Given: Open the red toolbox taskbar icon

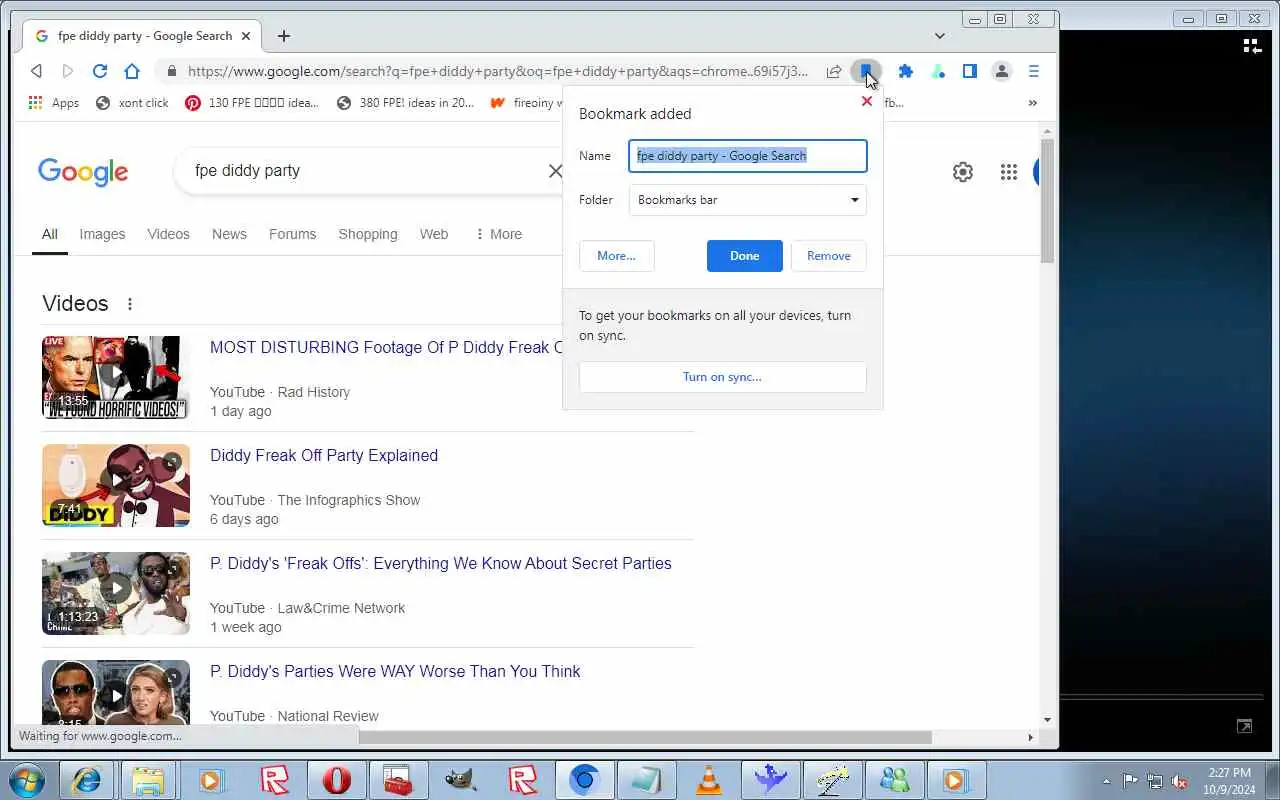Looking at the screenshot, I should (398, 780).
